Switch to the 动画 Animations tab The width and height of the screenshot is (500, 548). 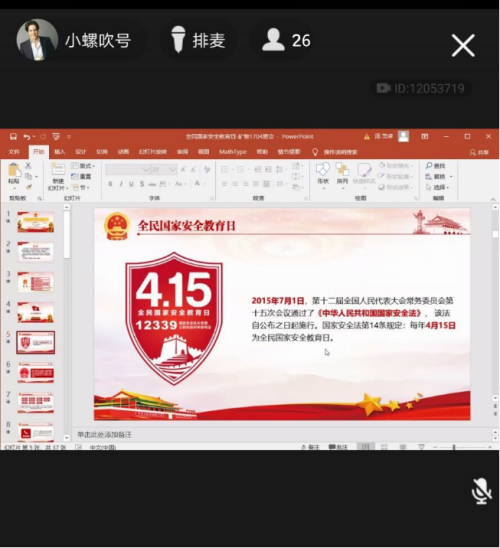click(123, 152)
